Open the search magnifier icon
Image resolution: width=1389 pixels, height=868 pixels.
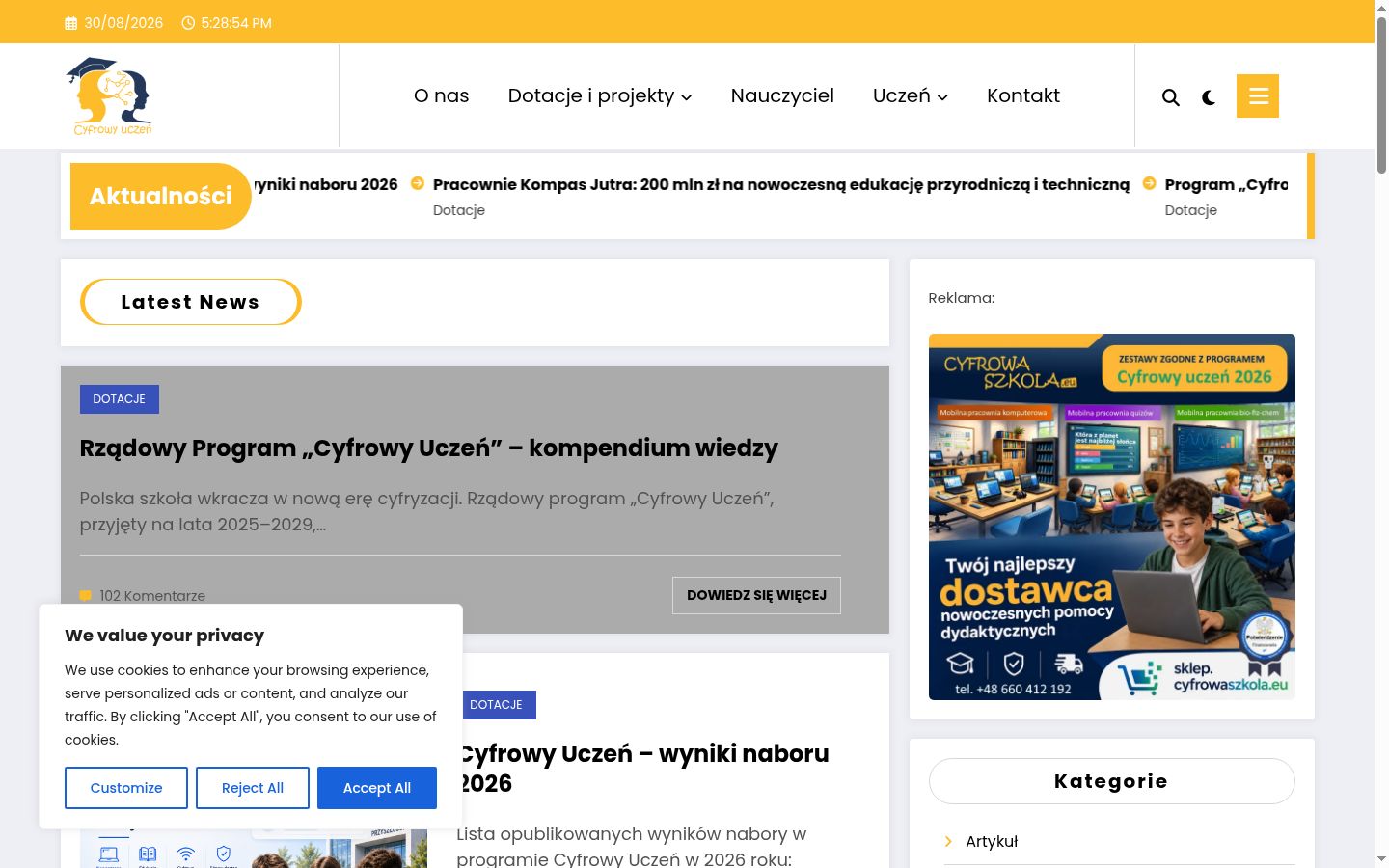(1171, 97)
